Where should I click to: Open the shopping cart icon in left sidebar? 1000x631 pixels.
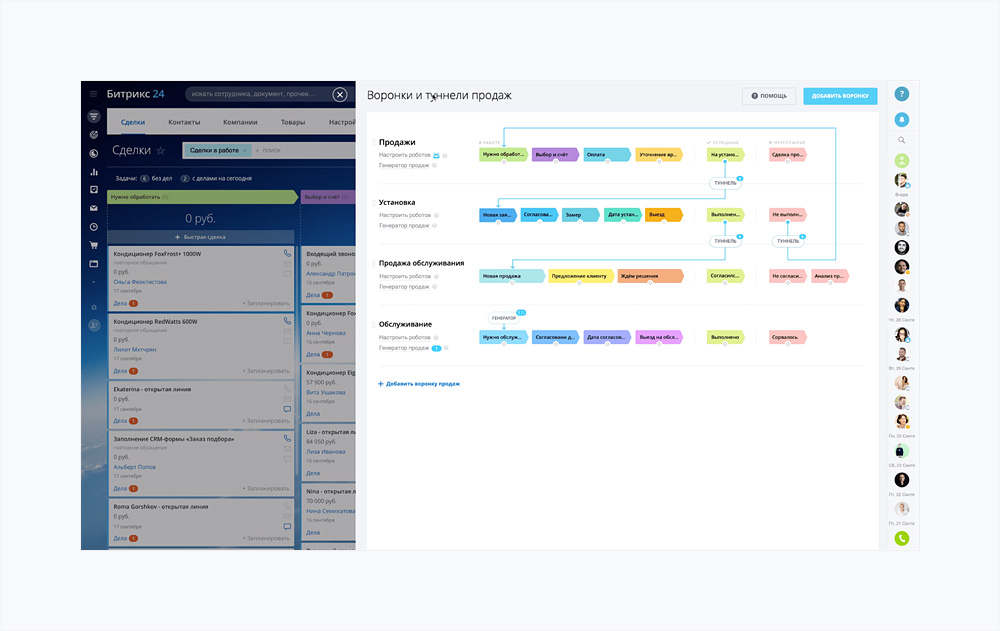pos(94,245)
